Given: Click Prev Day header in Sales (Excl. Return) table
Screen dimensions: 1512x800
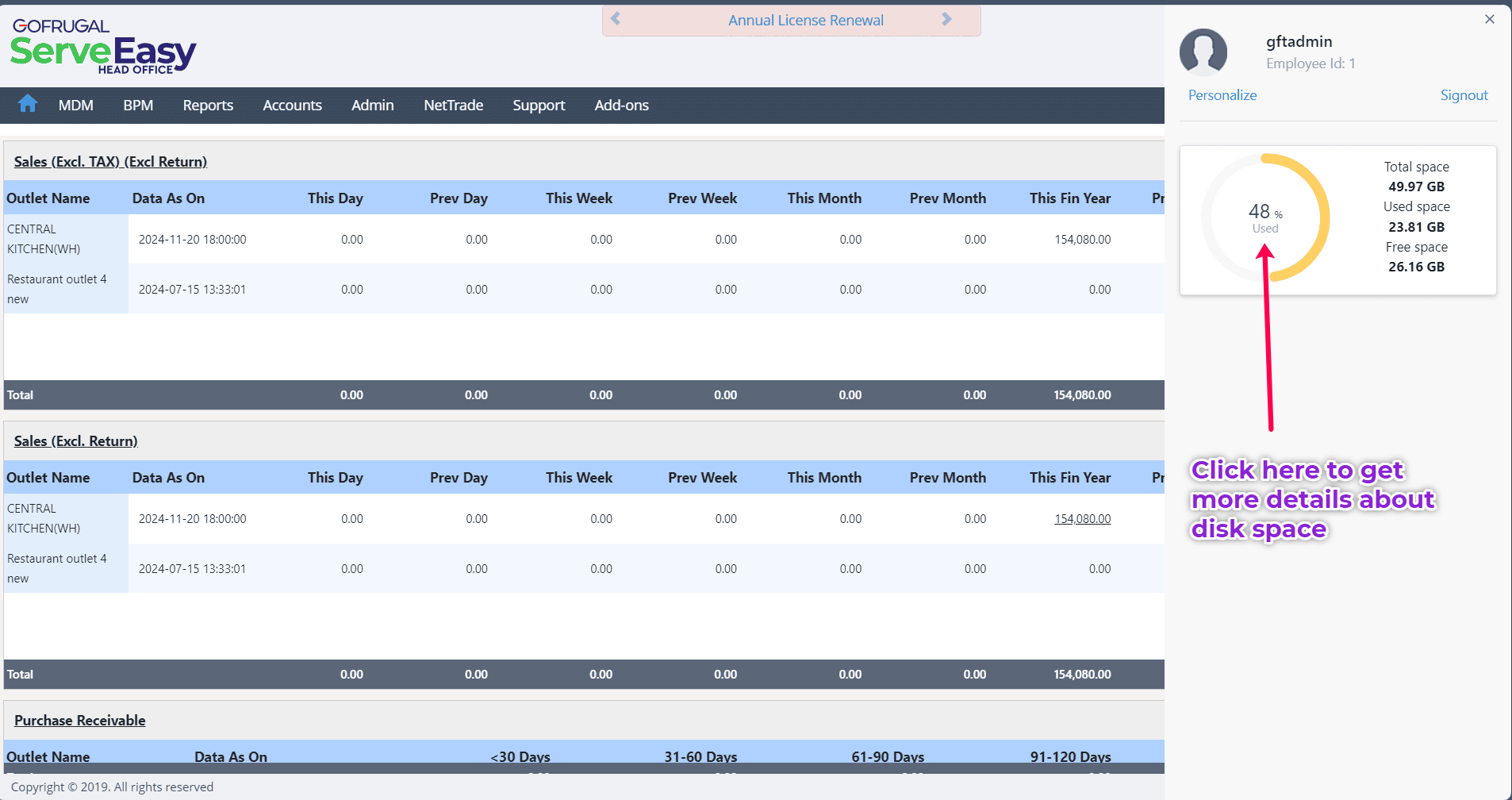Looking at the screenshot, I should (459, 478).
